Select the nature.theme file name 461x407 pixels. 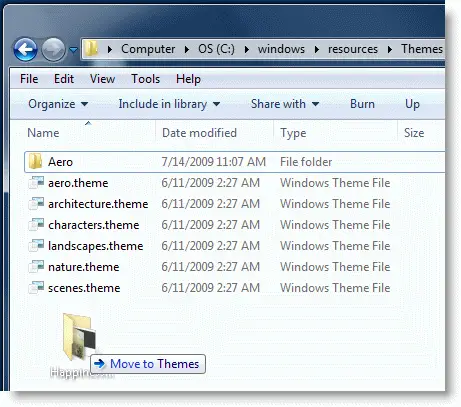click(83, 267)
